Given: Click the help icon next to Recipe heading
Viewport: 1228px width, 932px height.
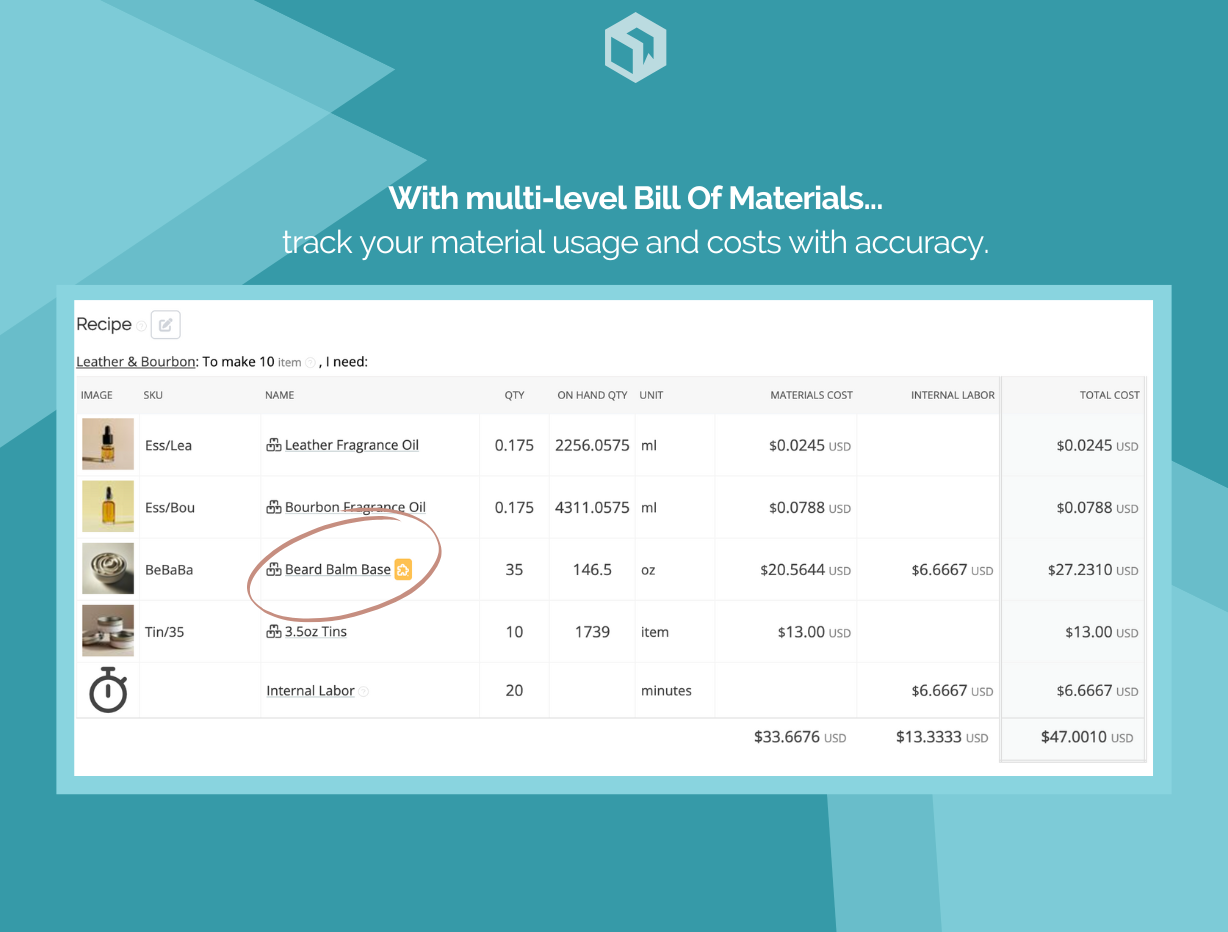Looking at the screenshot, I should [141, 326].
